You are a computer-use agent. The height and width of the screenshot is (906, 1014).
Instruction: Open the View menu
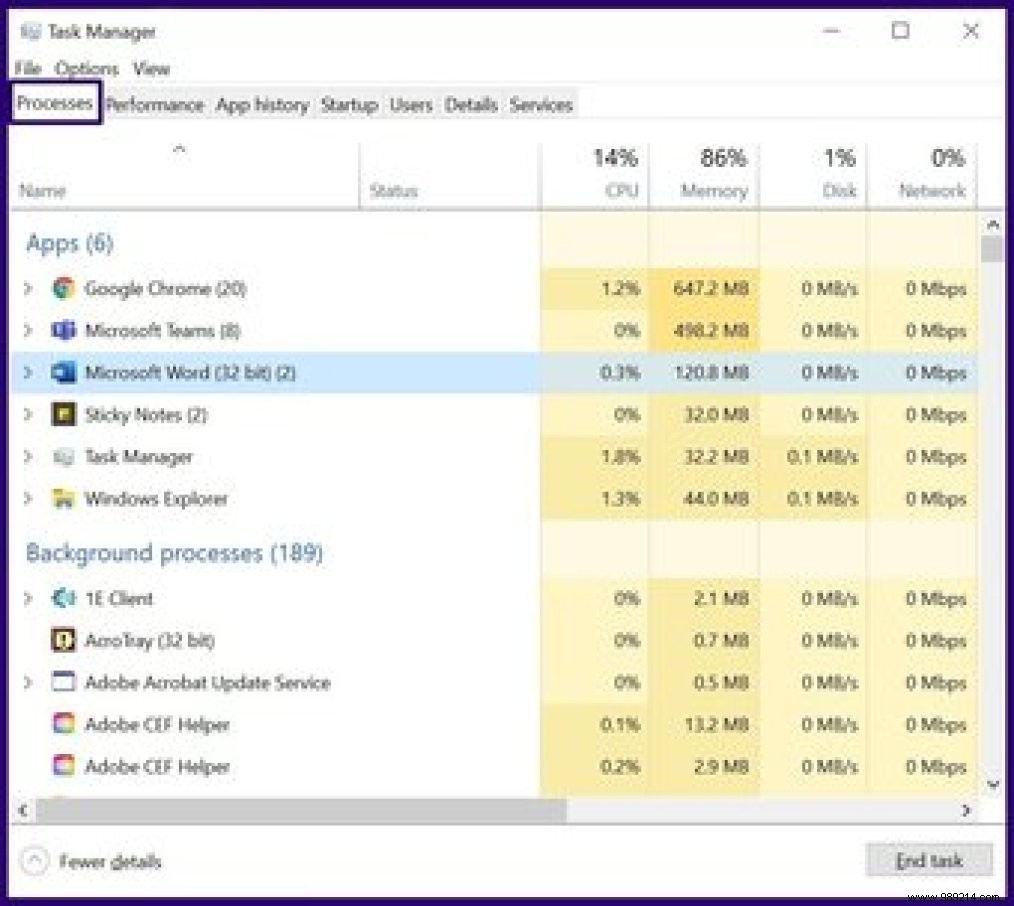[152, 68]
